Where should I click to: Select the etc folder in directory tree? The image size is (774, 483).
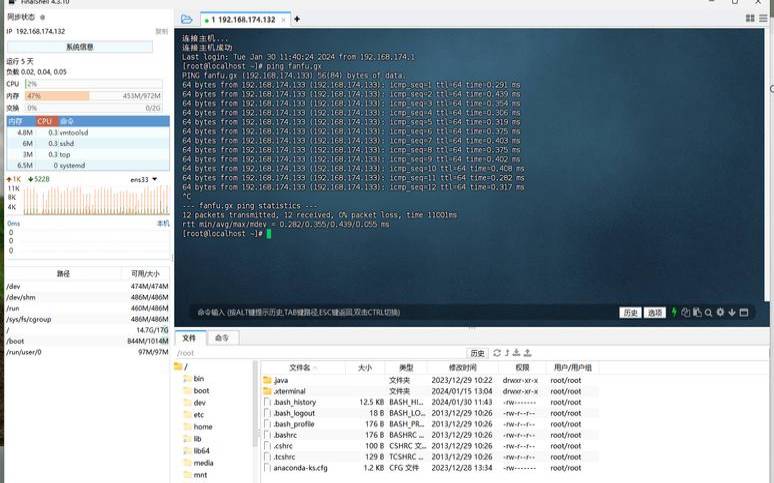(199, 414)
